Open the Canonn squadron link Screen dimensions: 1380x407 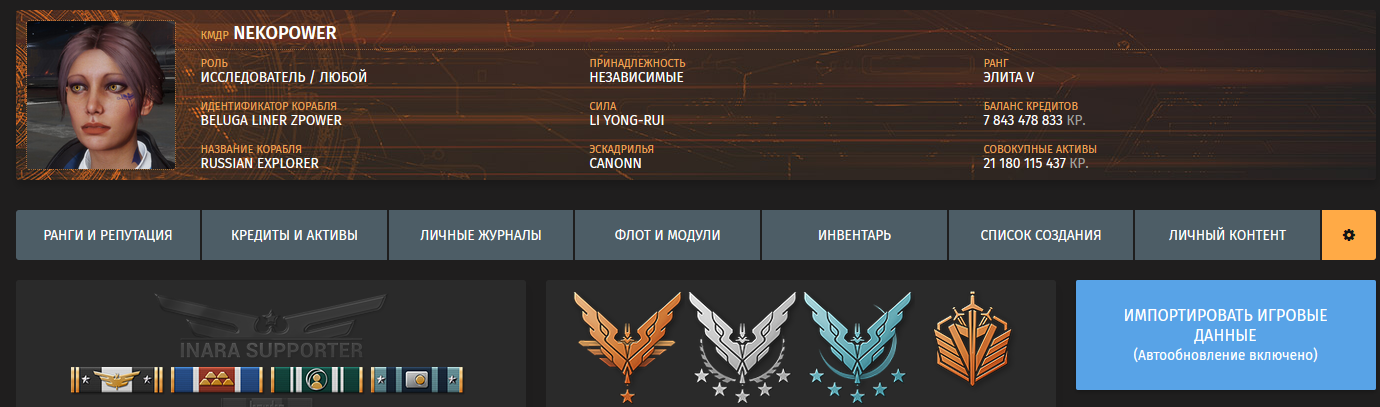(616, 163)
